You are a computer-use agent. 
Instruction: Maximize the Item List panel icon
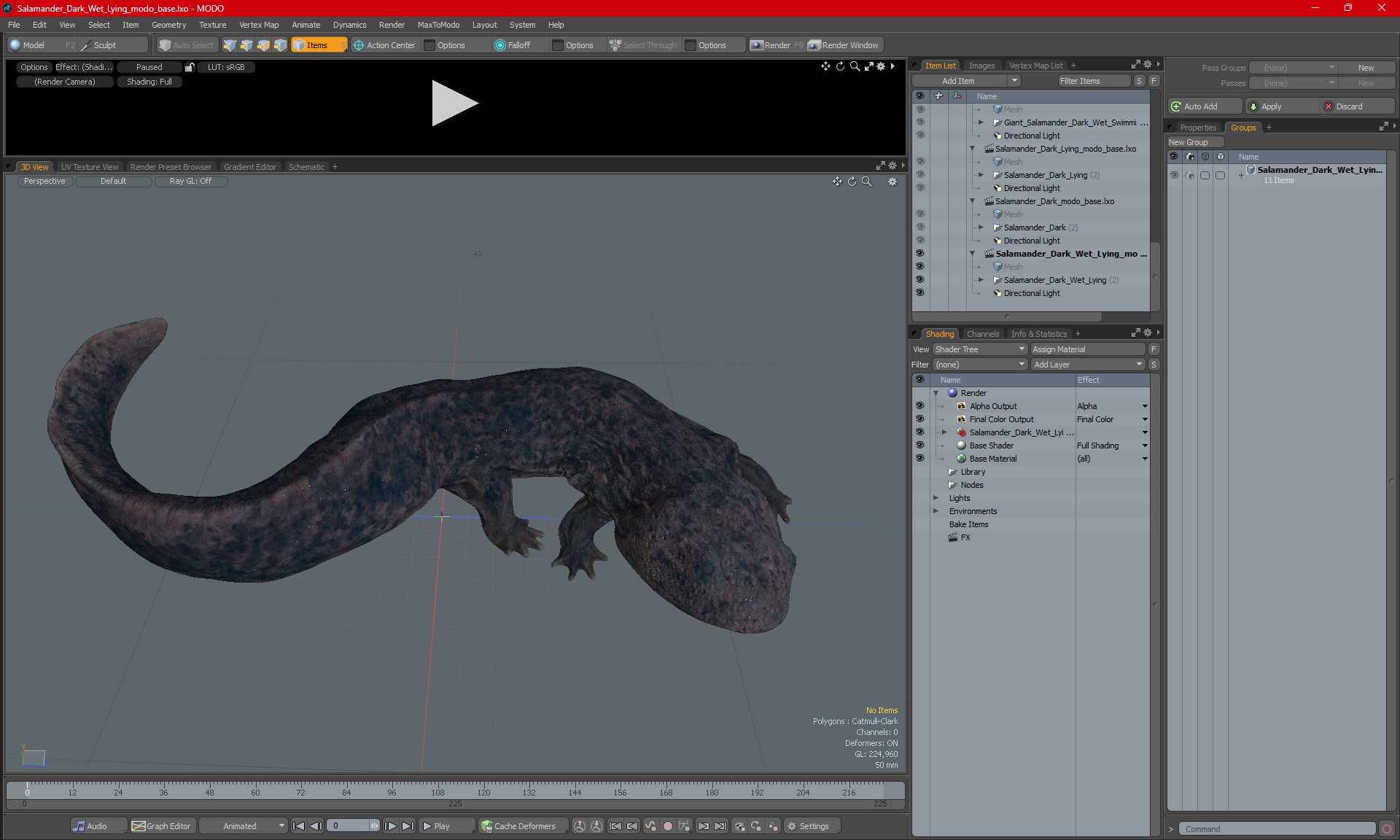point(1135,65)
